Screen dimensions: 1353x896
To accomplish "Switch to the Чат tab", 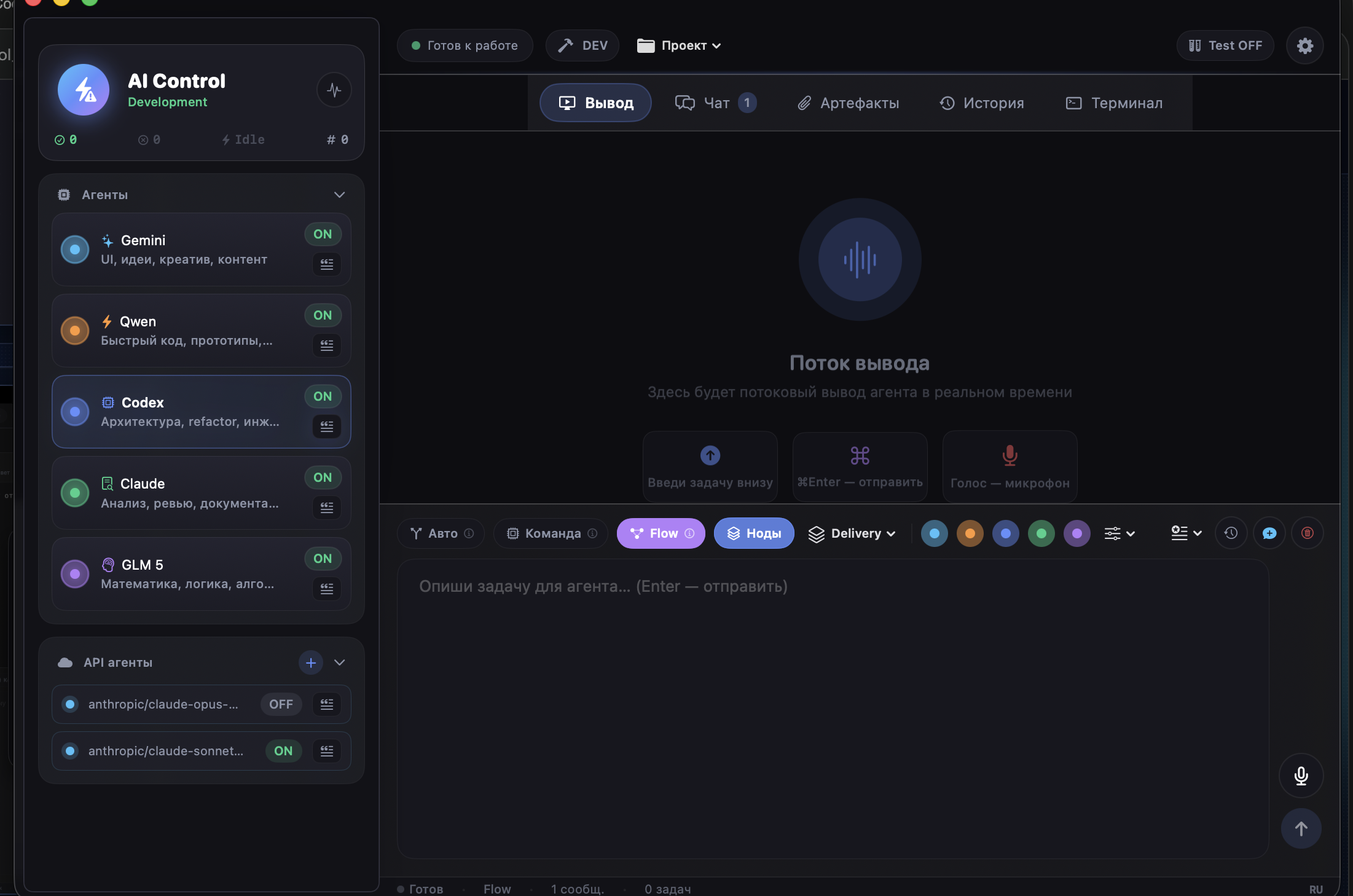I will [x=715, y=103].
